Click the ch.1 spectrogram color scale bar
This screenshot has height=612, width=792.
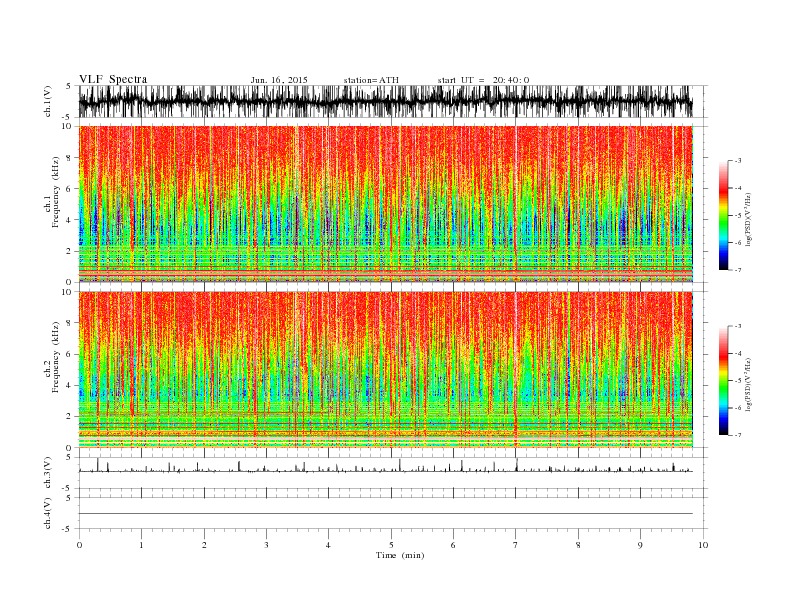tap(723, 215)
